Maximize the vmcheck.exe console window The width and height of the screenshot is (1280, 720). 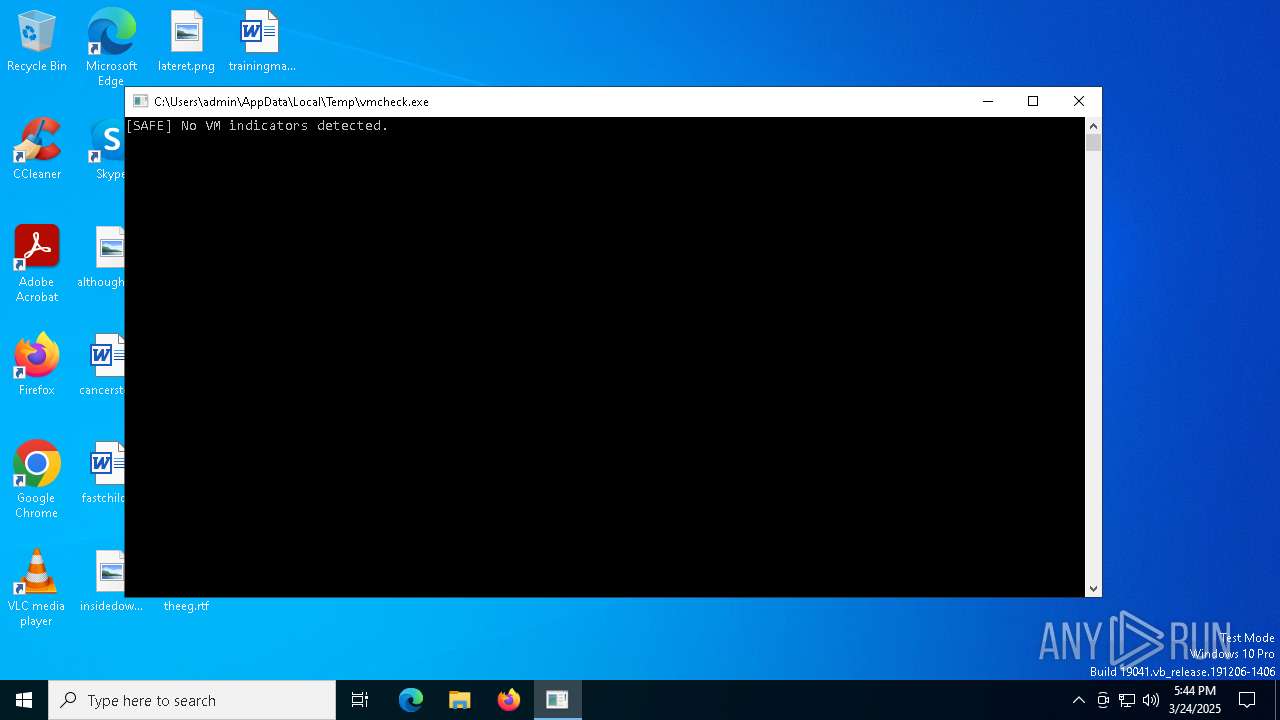(1033, 101)
